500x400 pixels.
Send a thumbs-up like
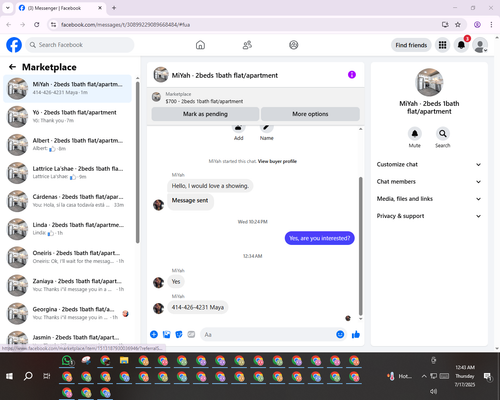click(x=356, y=334)
